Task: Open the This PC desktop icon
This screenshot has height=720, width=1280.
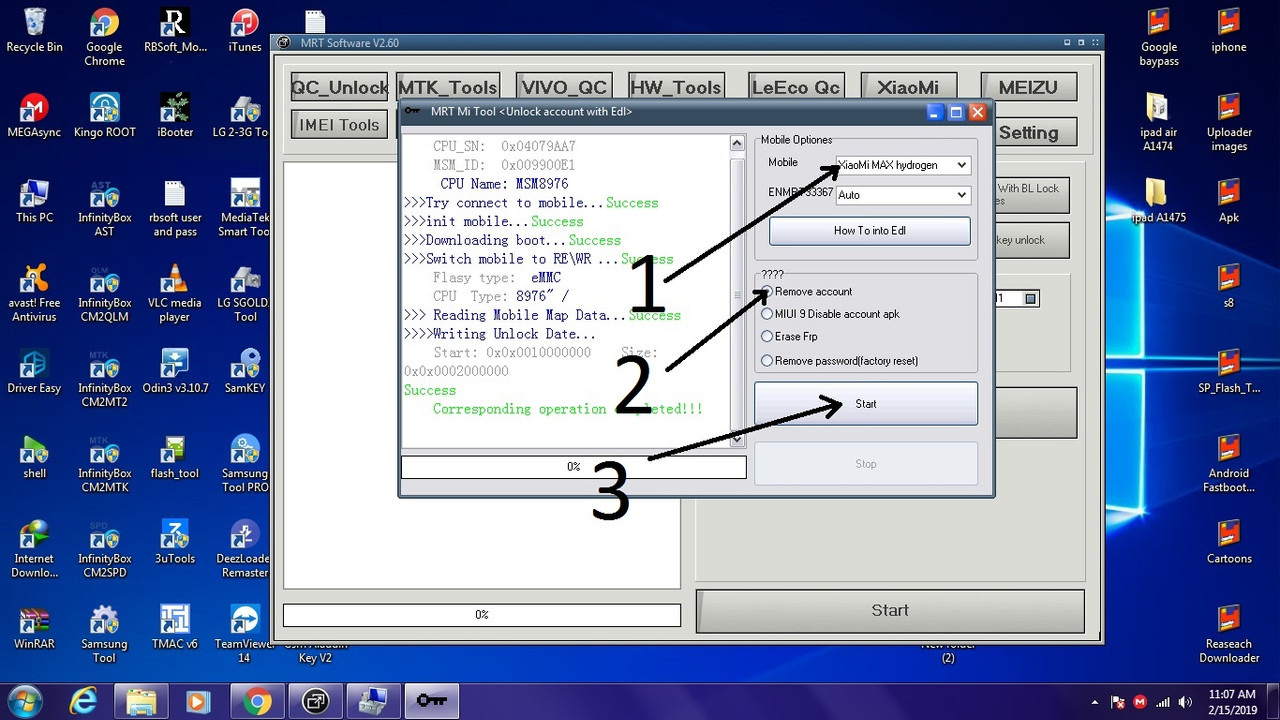Action: pos(34,200)
